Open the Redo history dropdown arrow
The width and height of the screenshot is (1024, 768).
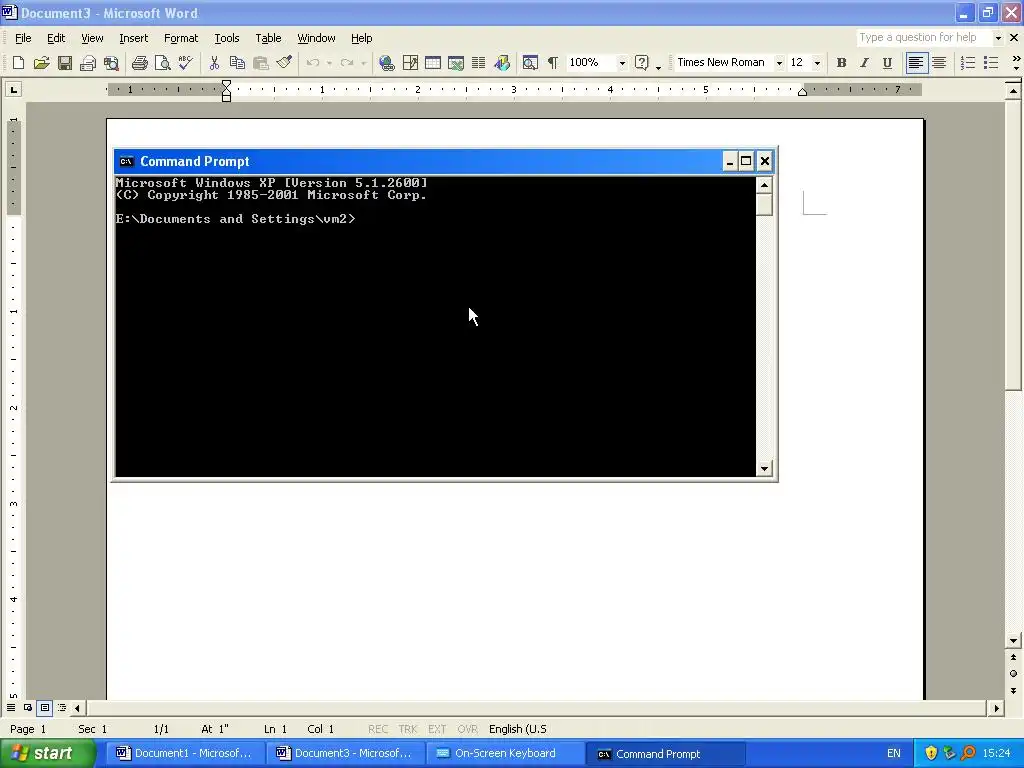click(364, 63)
